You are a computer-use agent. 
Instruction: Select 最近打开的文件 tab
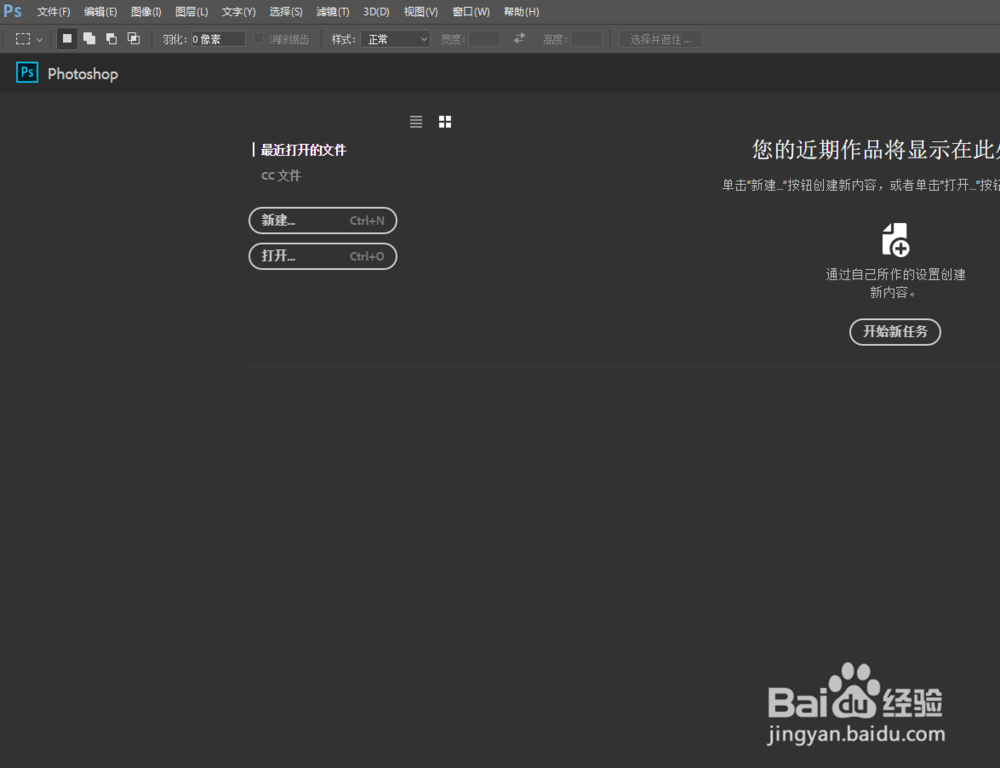tap(304, 150)
